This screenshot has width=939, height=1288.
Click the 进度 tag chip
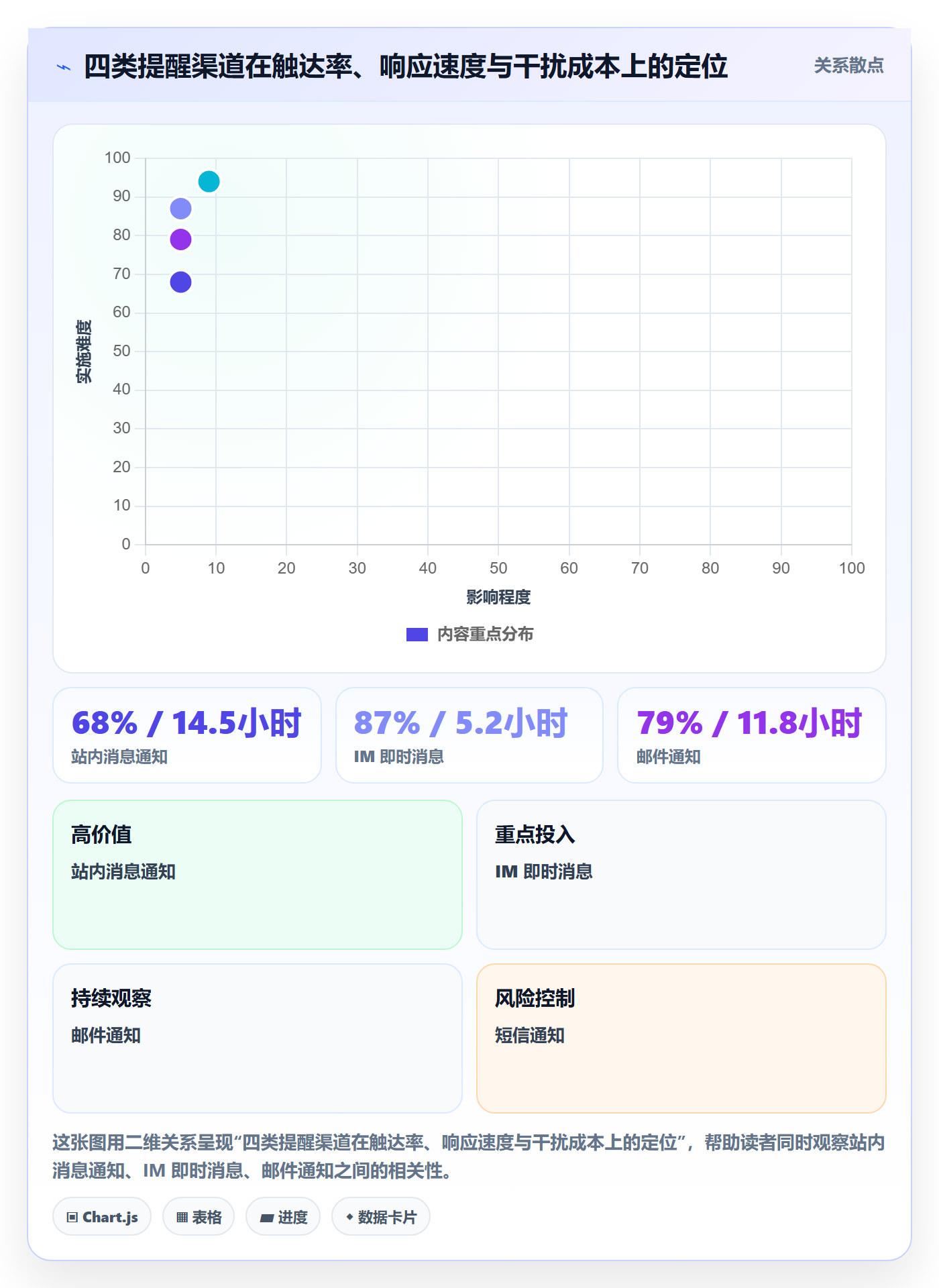(283, 1217)
